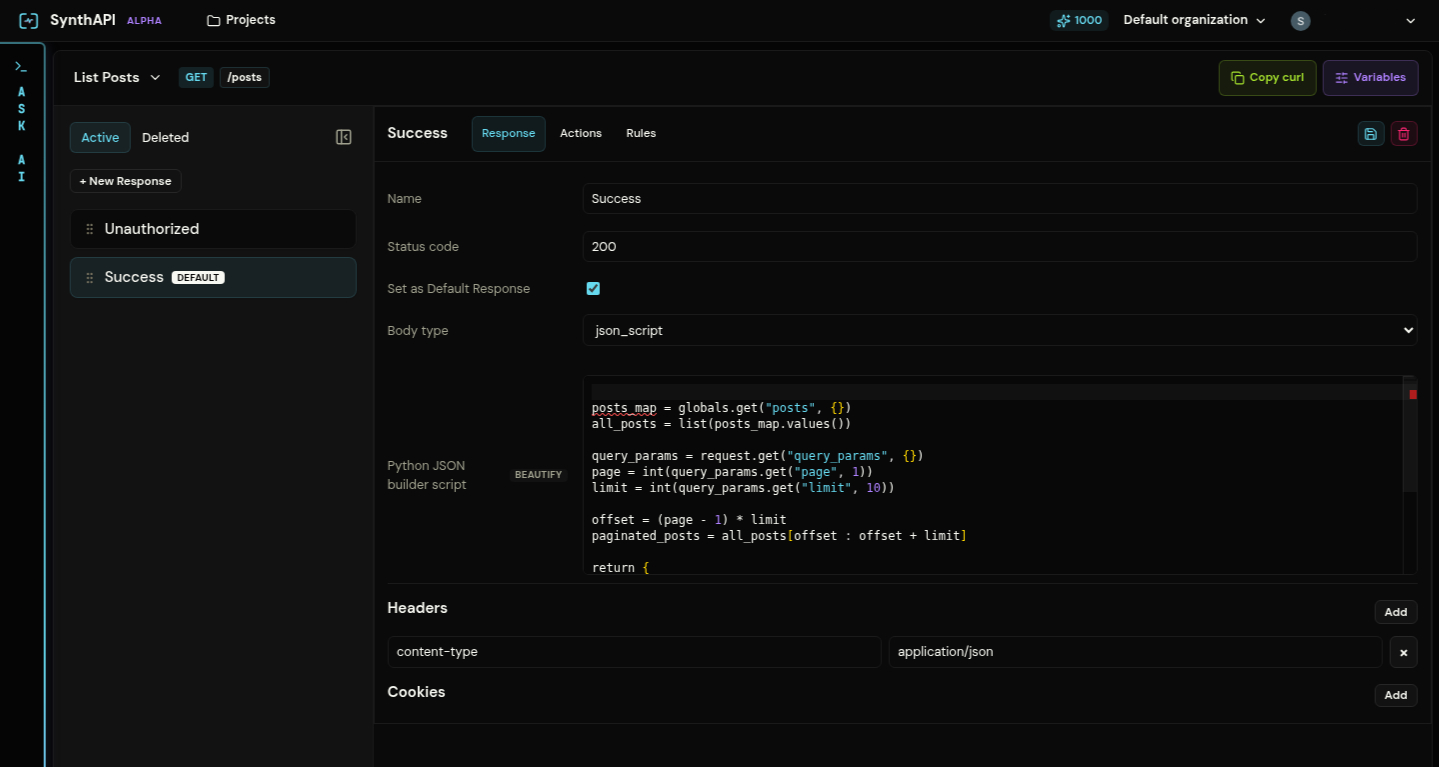Add a new cookie with Add button

(x=1396, y=695)
